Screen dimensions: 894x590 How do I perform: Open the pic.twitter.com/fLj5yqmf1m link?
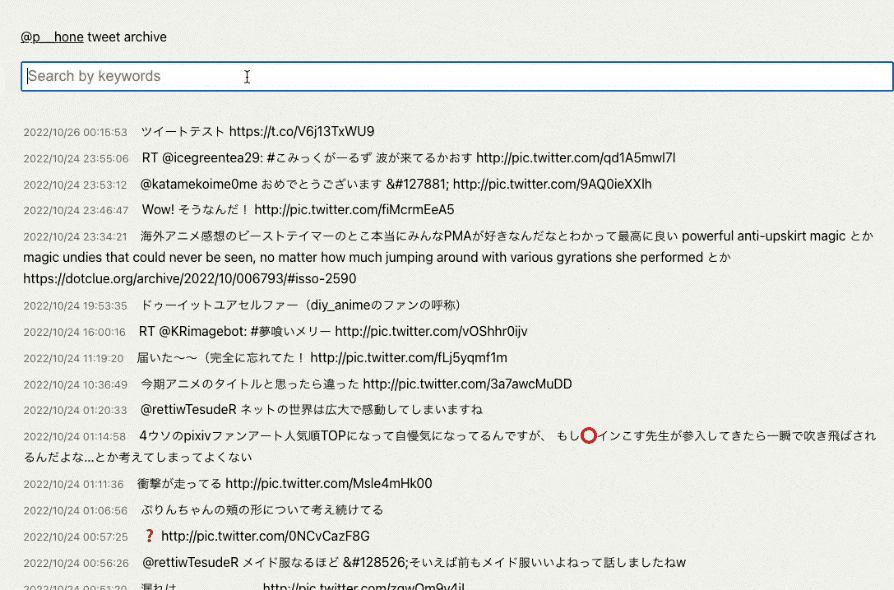pos(409,357)
